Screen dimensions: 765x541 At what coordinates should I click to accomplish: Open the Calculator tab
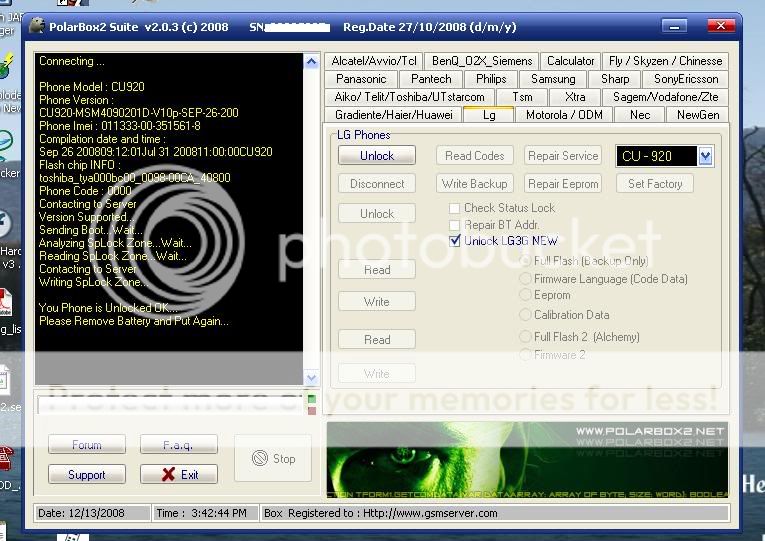(570, 61)
